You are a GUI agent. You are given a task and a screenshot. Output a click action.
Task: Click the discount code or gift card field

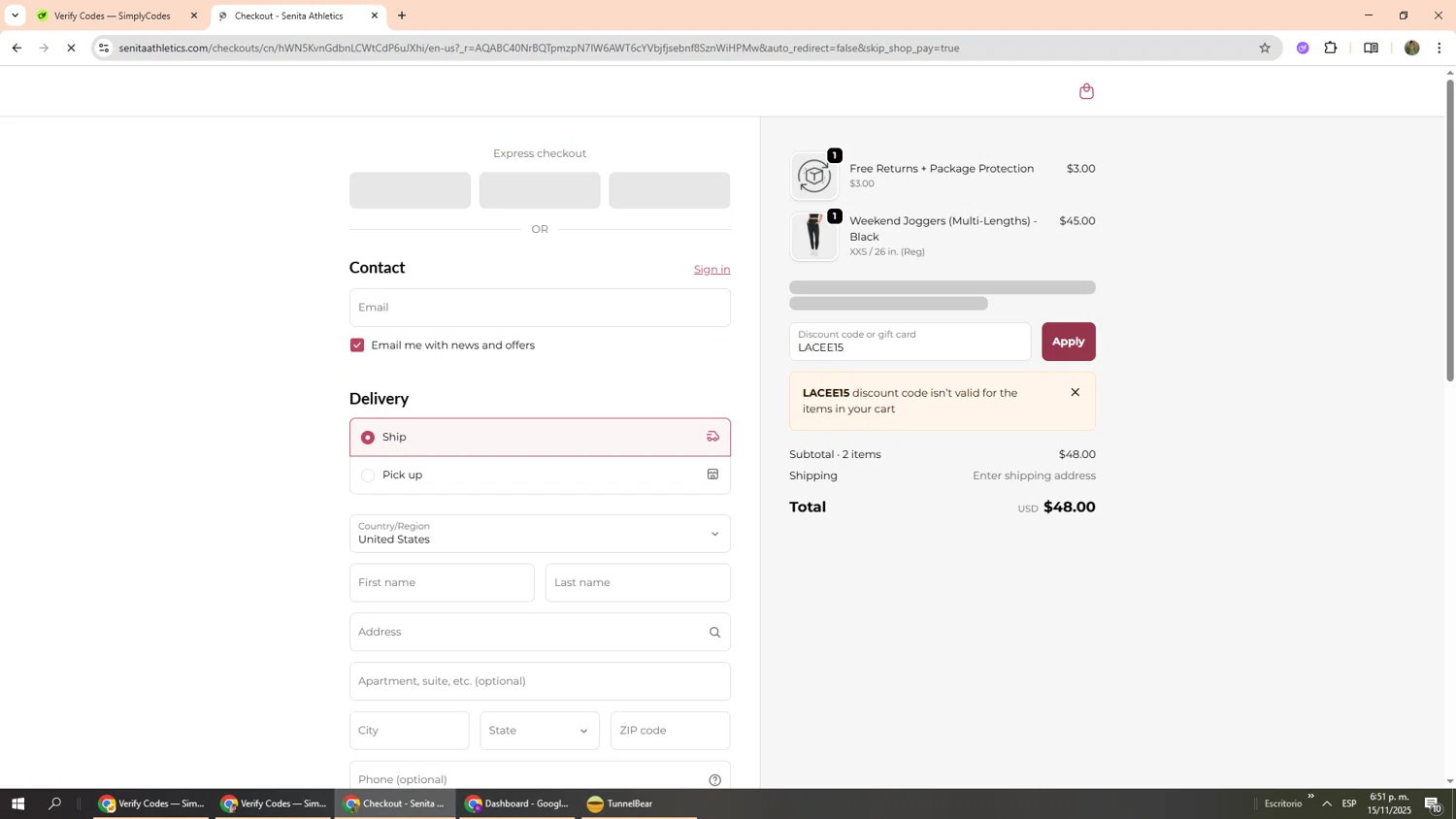pos(910,342)
